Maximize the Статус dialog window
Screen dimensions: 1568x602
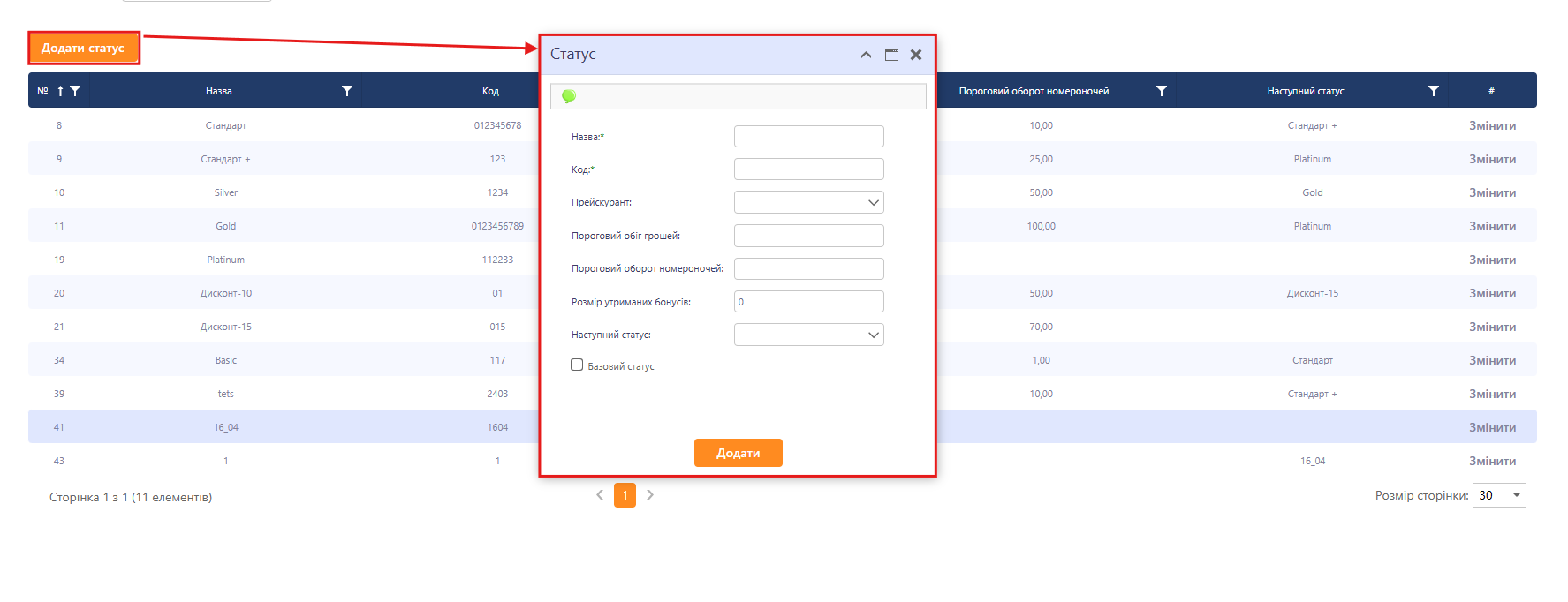tap(891, 55)
